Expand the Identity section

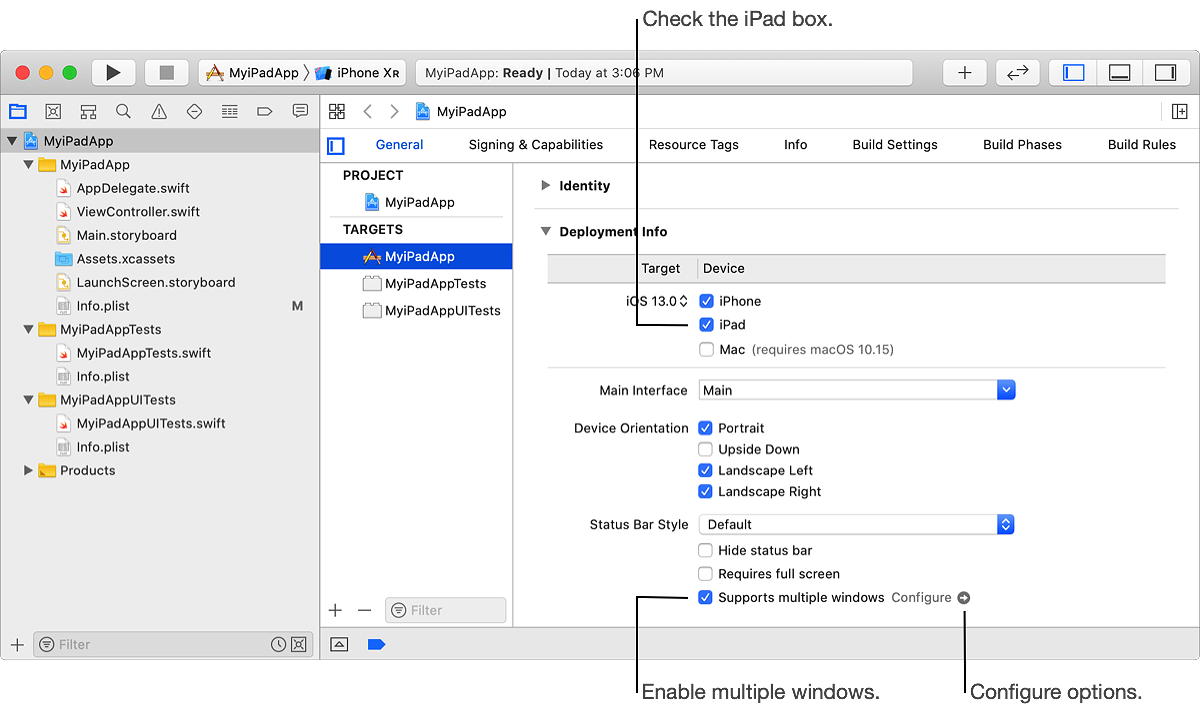tap(546, 186)
